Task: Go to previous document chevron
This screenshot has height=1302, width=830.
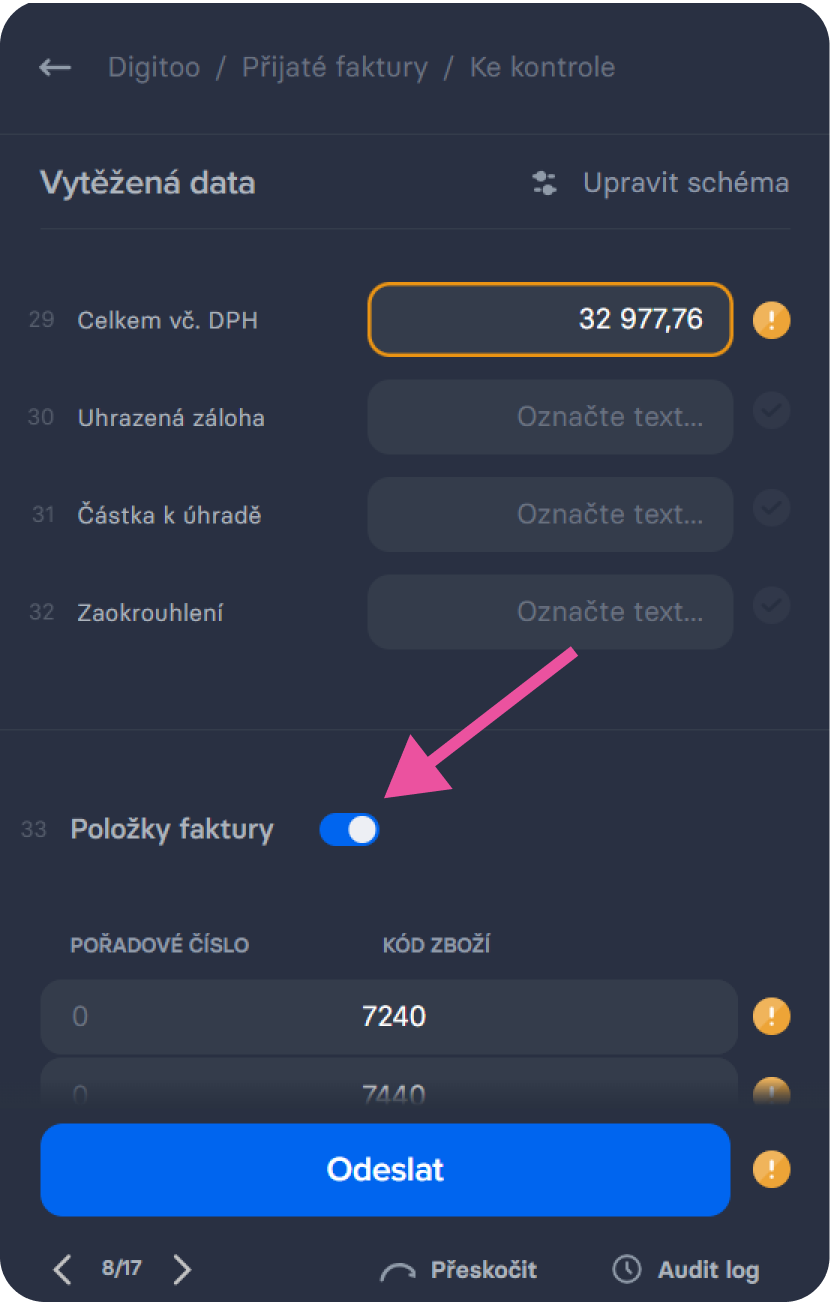Action: click(62, 1270)
